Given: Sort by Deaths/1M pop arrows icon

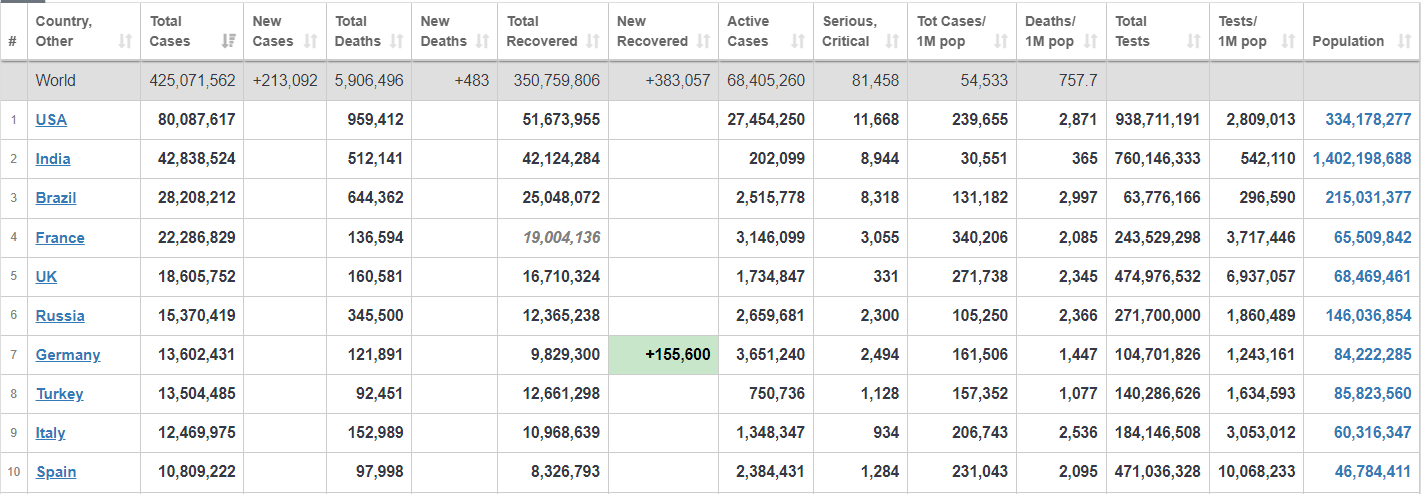Looking at the screenshot, I should (x=1090, y=41).
